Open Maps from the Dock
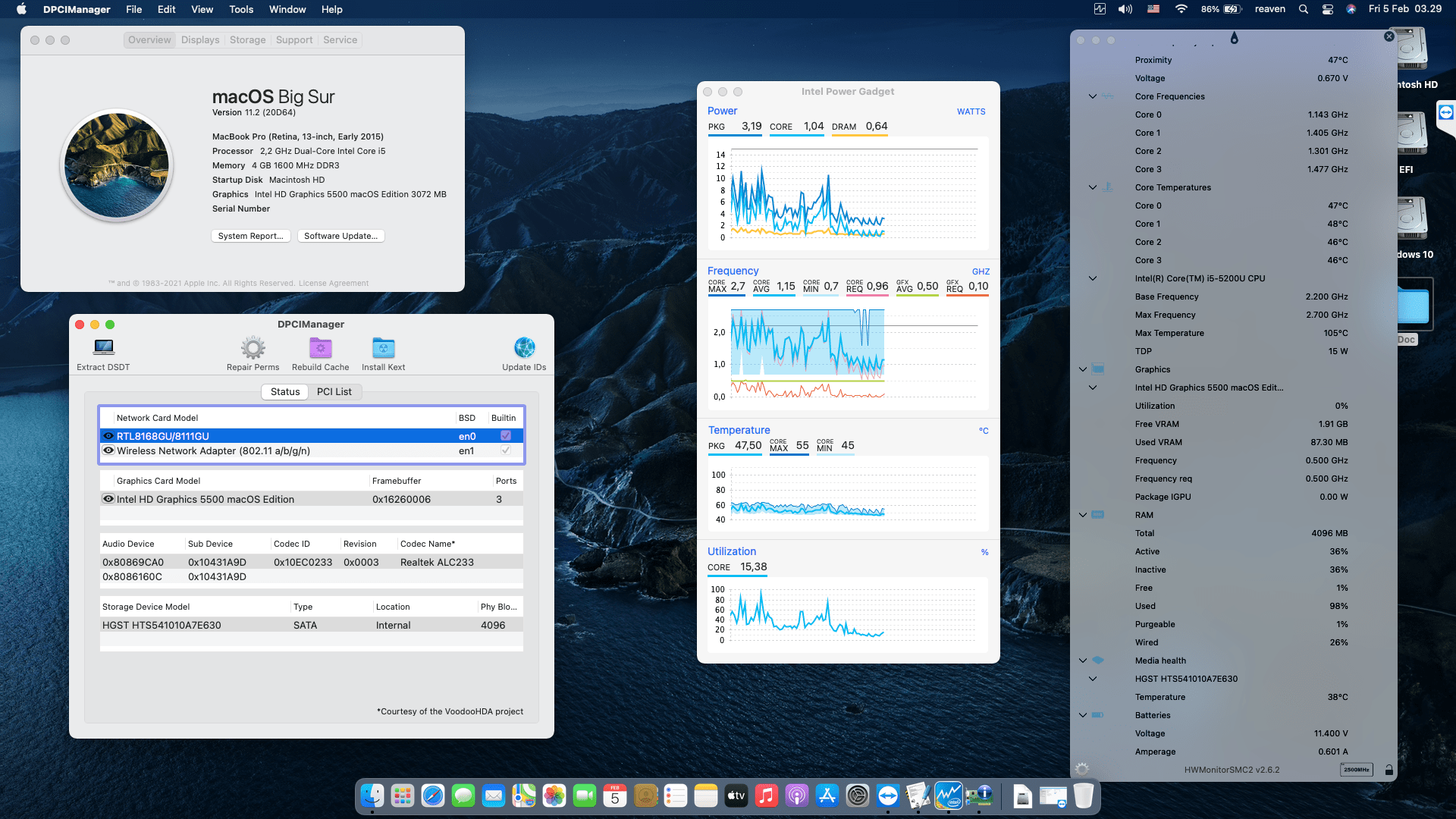The height and width of the screenshot is (819, 1456). coord(524,795)
